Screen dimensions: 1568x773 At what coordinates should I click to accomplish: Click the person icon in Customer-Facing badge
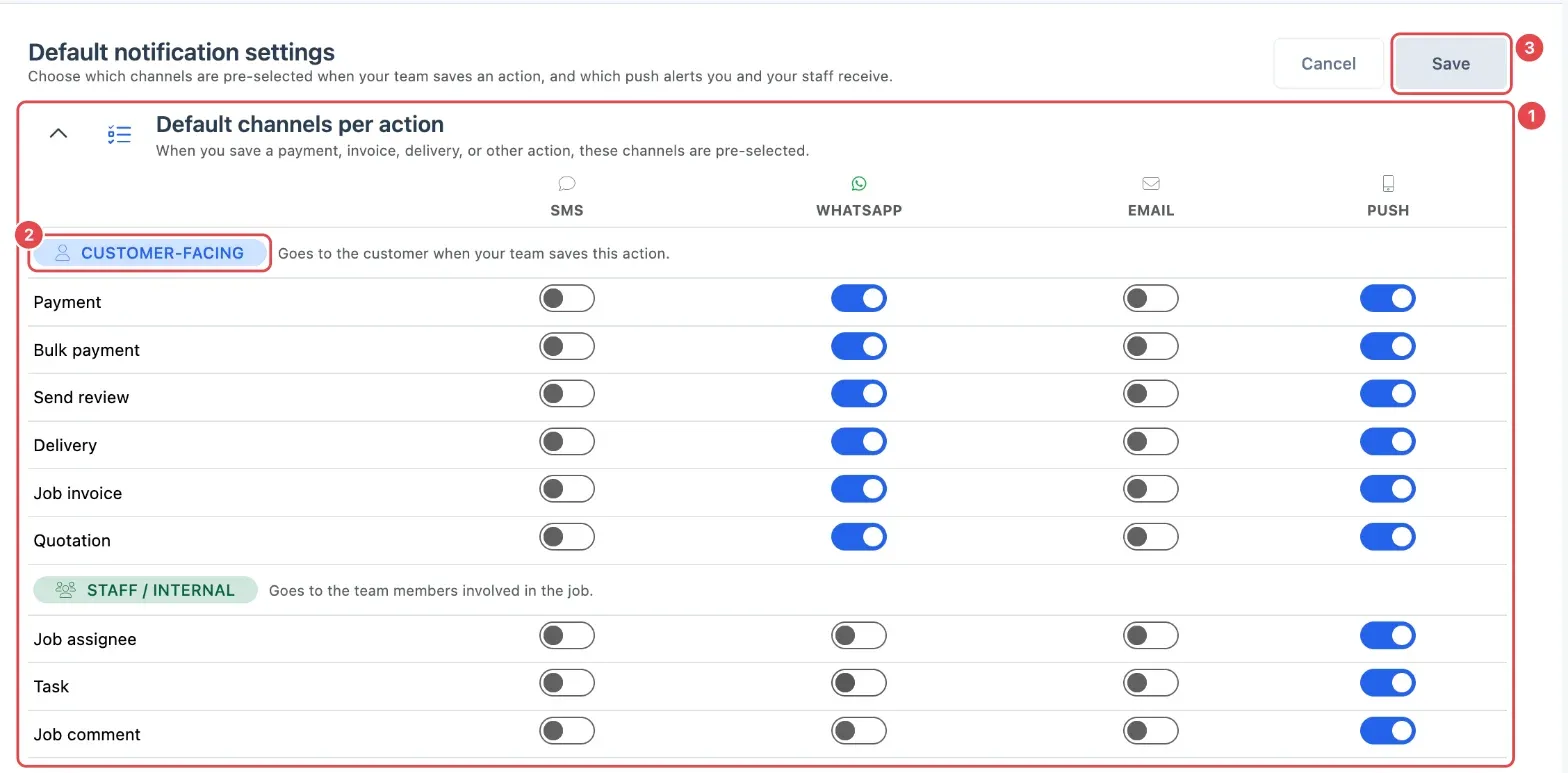pos(62,253)
